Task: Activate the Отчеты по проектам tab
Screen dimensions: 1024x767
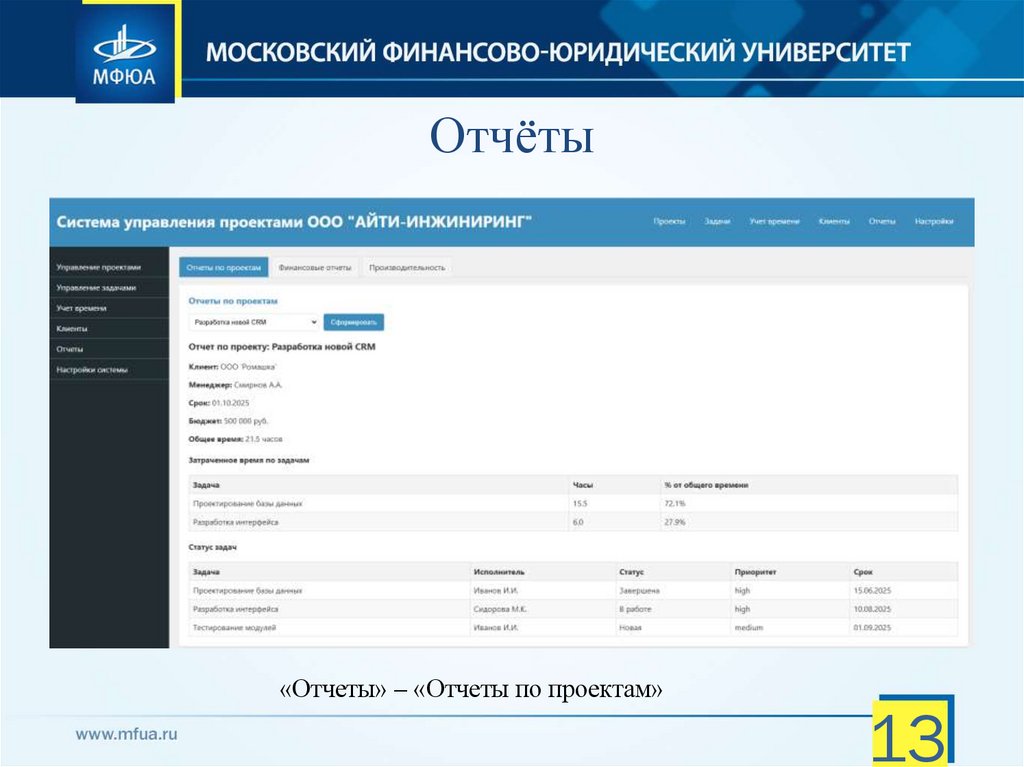Action: [x=224, y=267]
